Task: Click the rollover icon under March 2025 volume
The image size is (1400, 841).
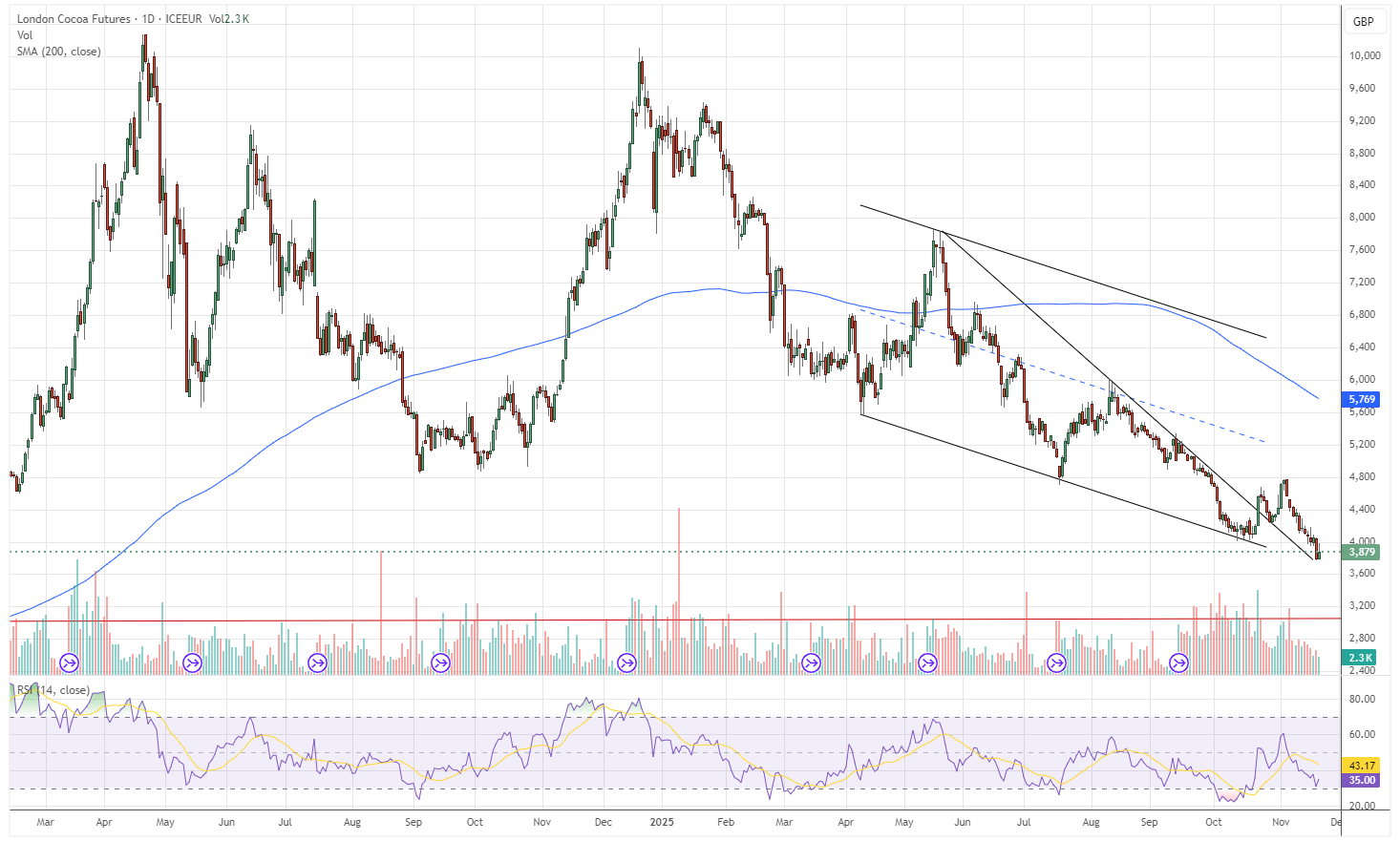Action: coord(809,662)
